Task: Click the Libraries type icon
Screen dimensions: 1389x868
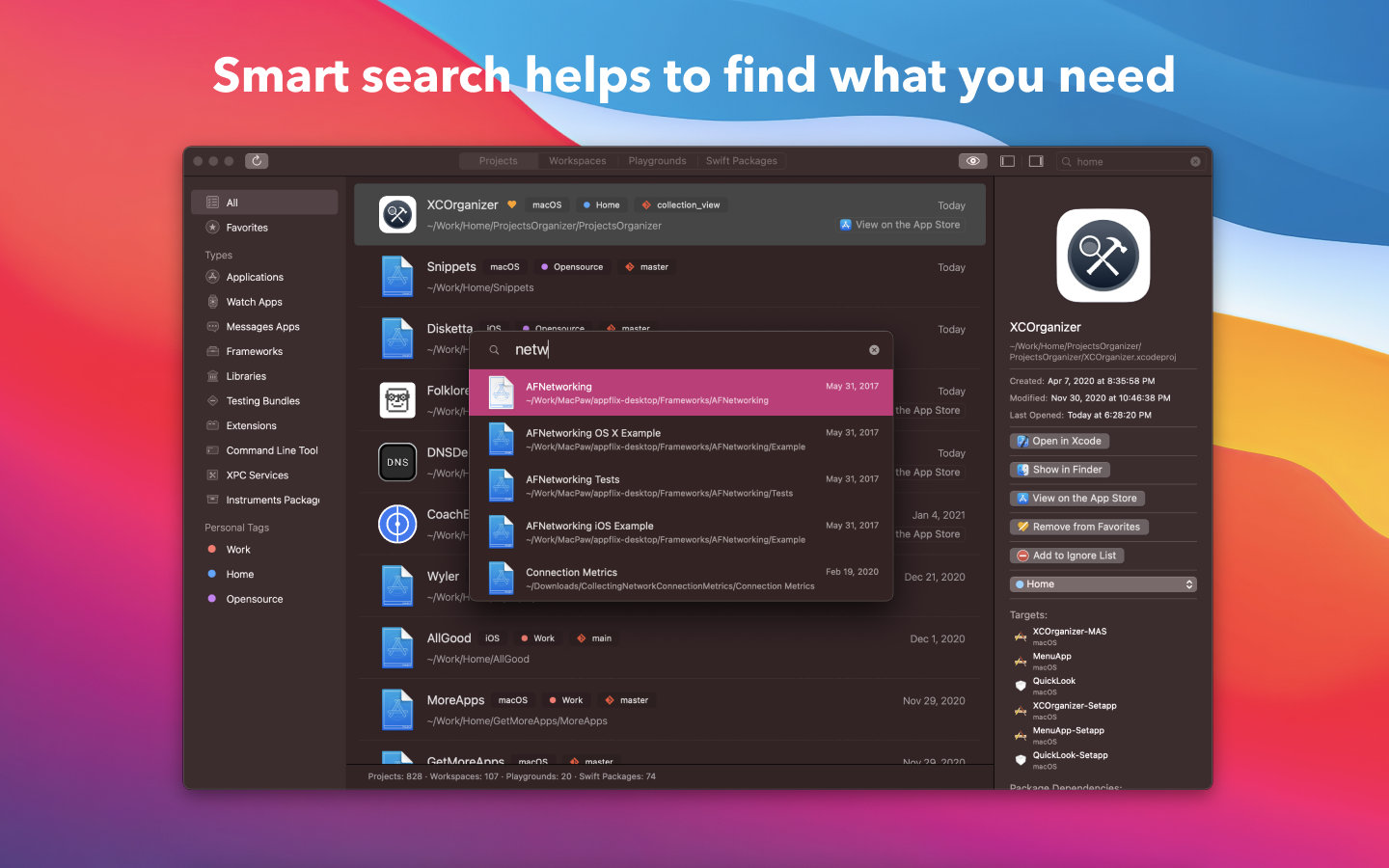Action: (x=213, y=376)
